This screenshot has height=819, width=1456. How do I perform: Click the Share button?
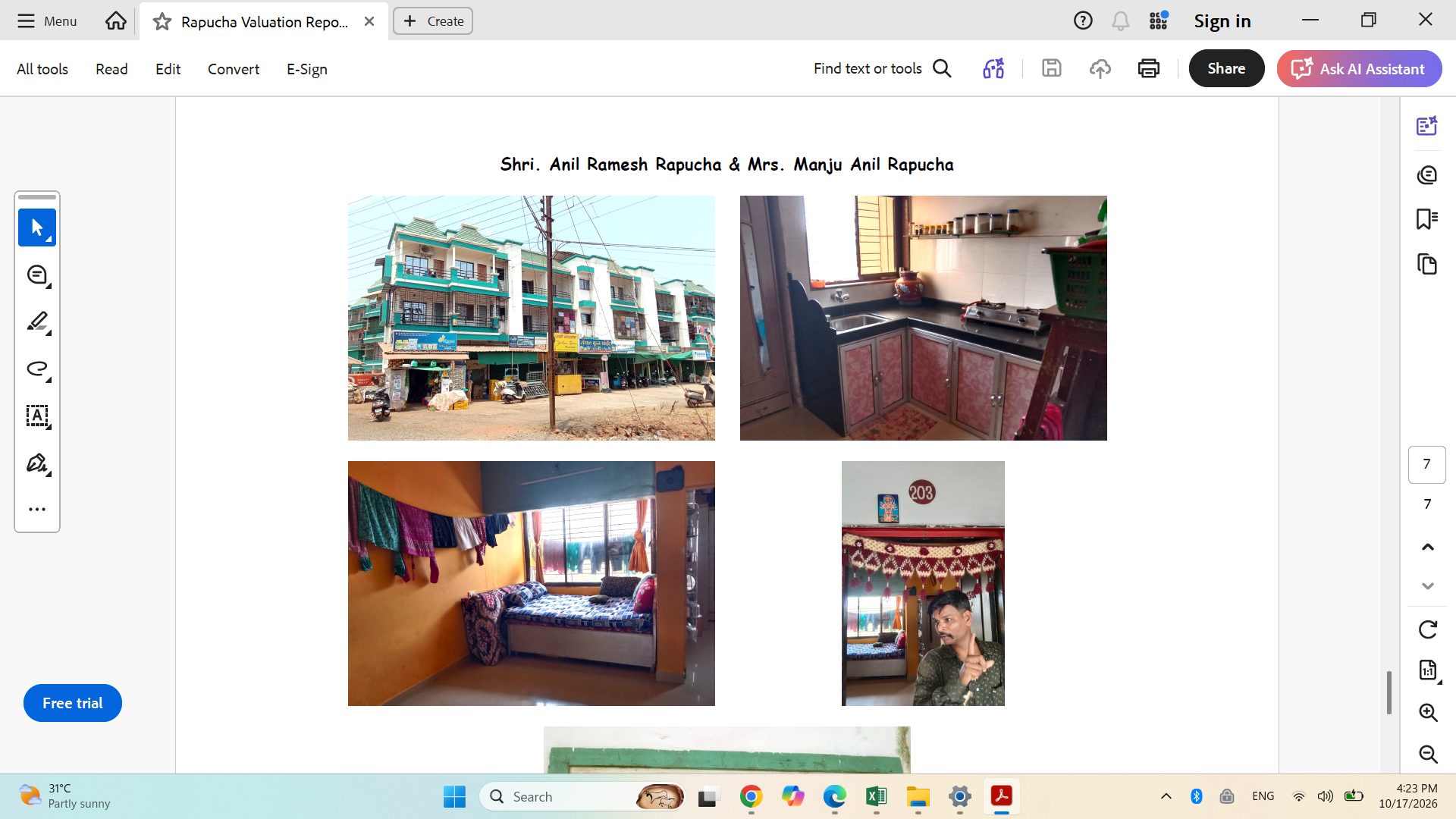tap(1226, 68)
